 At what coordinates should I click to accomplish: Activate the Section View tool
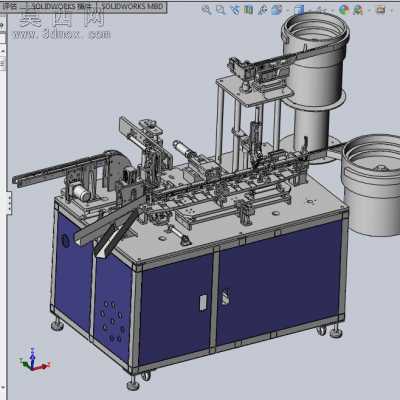[x=248, y=10]
